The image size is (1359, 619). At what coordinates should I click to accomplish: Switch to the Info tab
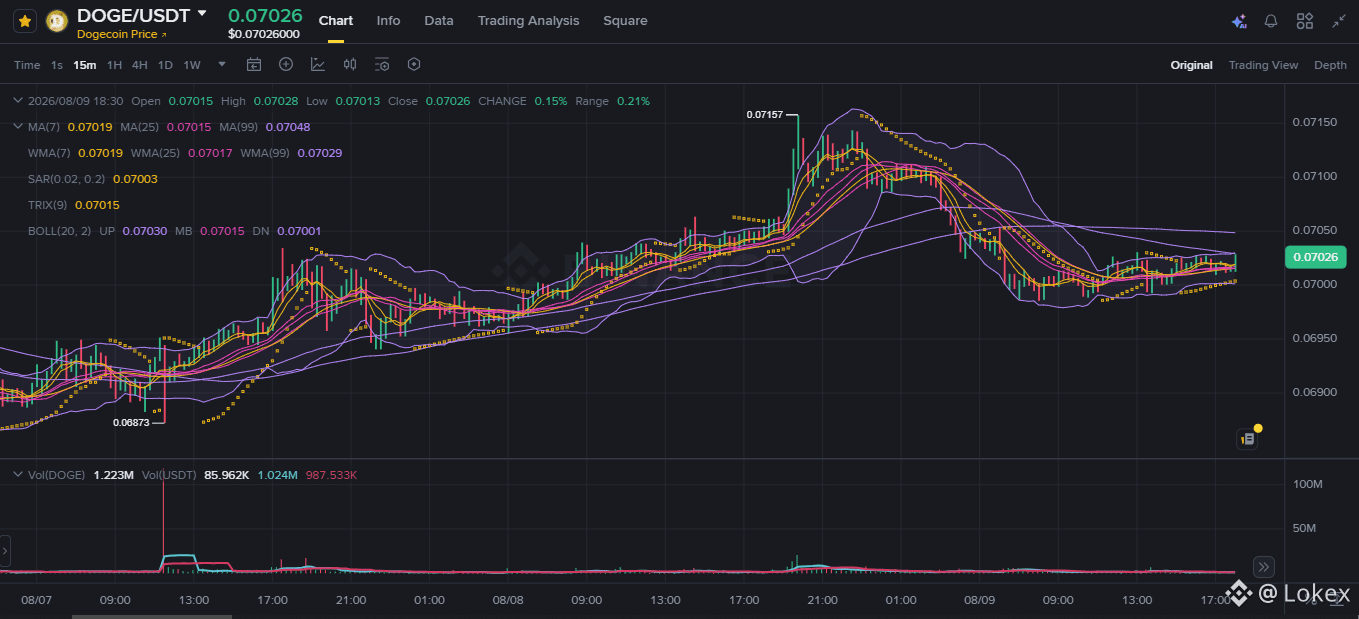[x=388, y=21]
